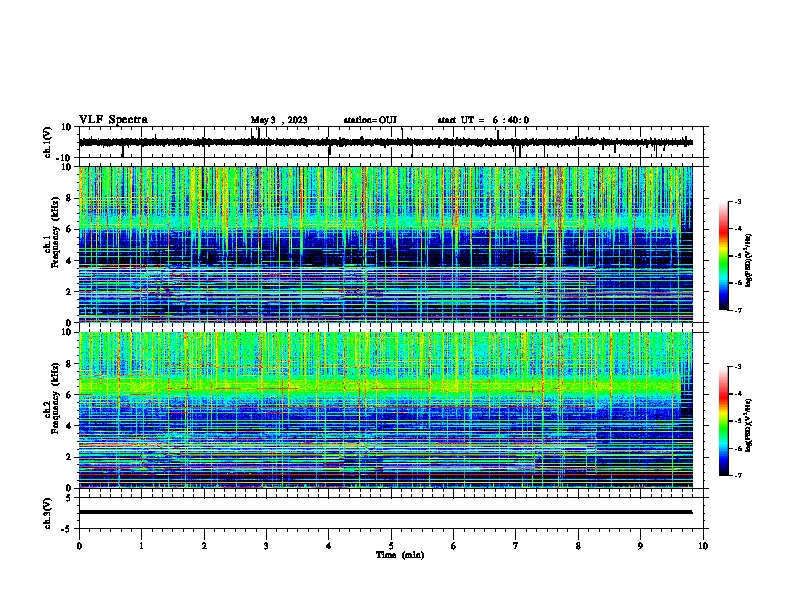Click the "-7" label on lower color bar

point(737,475)
